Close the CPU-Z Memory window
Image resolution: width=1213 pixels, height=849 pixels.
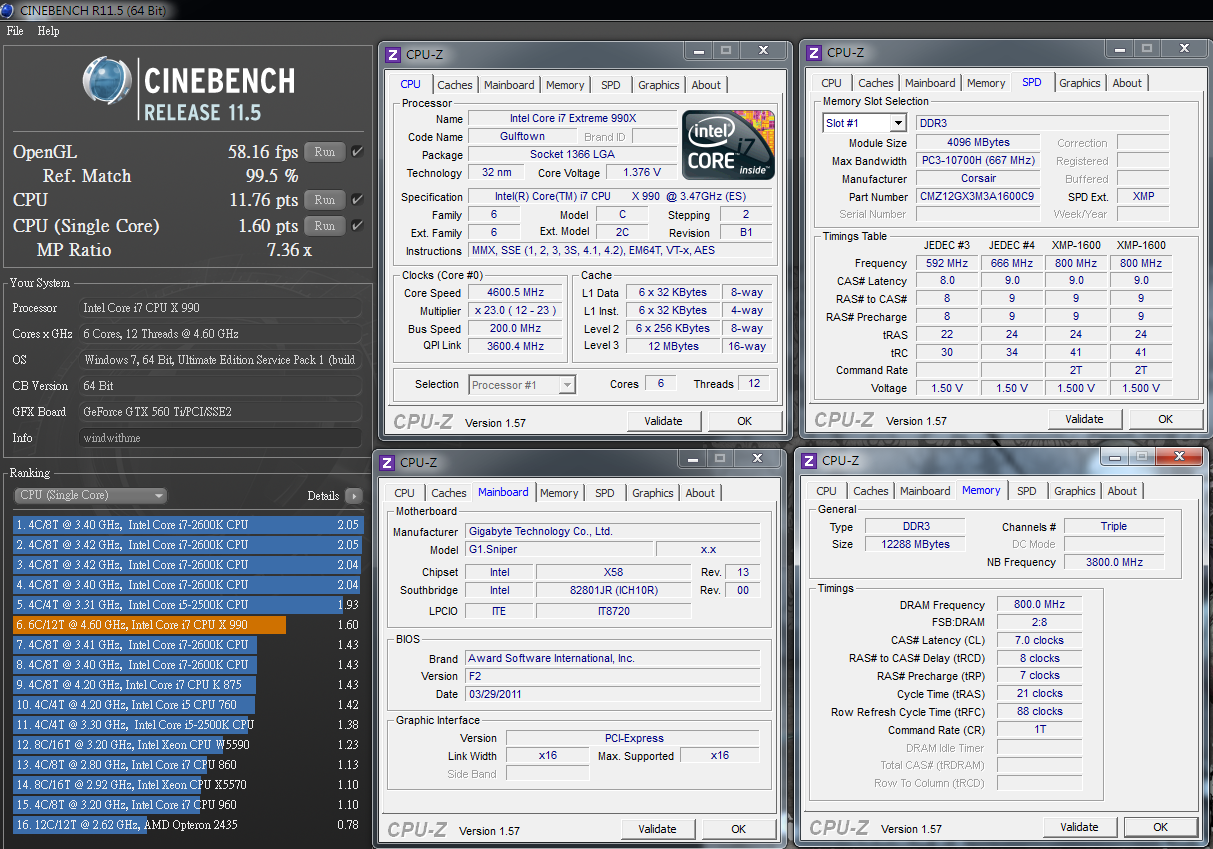tap(1181, 457)
